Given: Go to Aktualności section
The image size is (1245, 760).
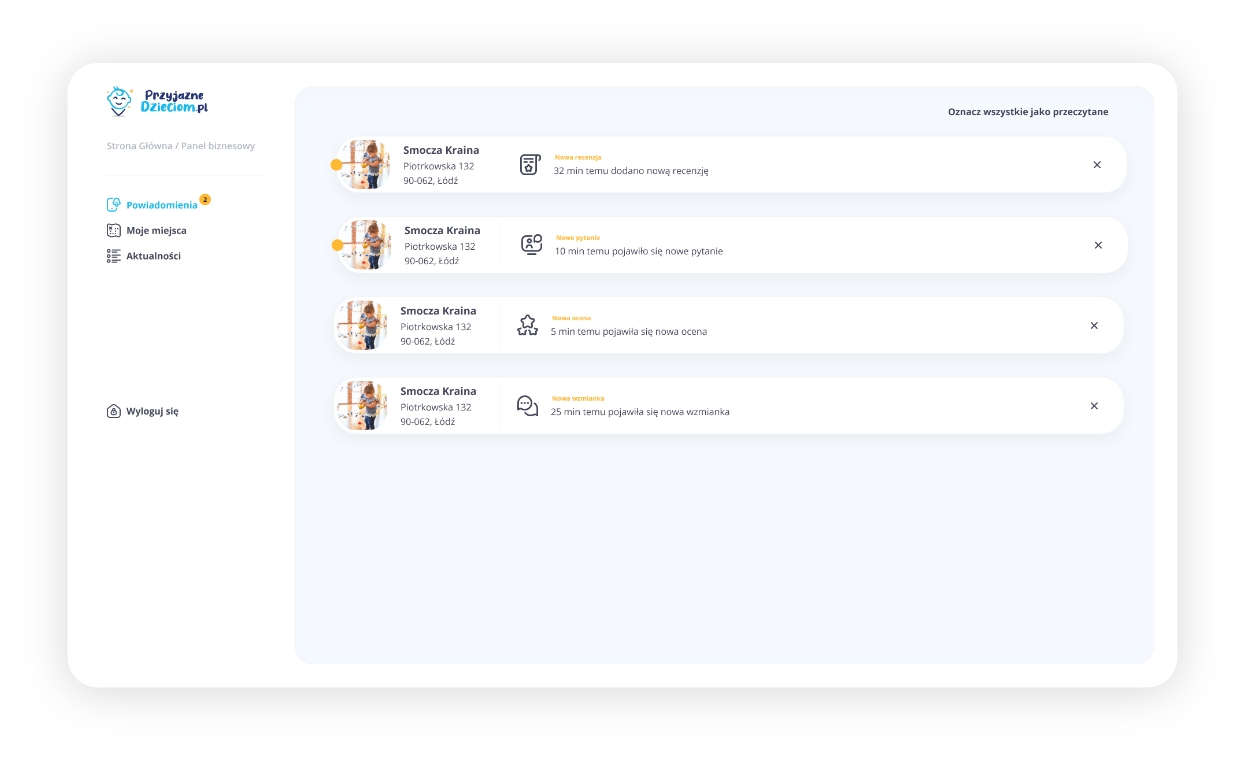Looking at the screenshot, I should (x=153, y=256).
